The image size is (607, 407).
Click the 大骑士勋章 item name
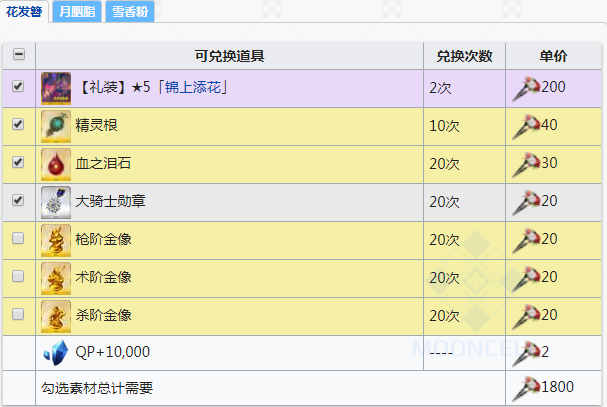pyautogui.click(x=110, y=201)
